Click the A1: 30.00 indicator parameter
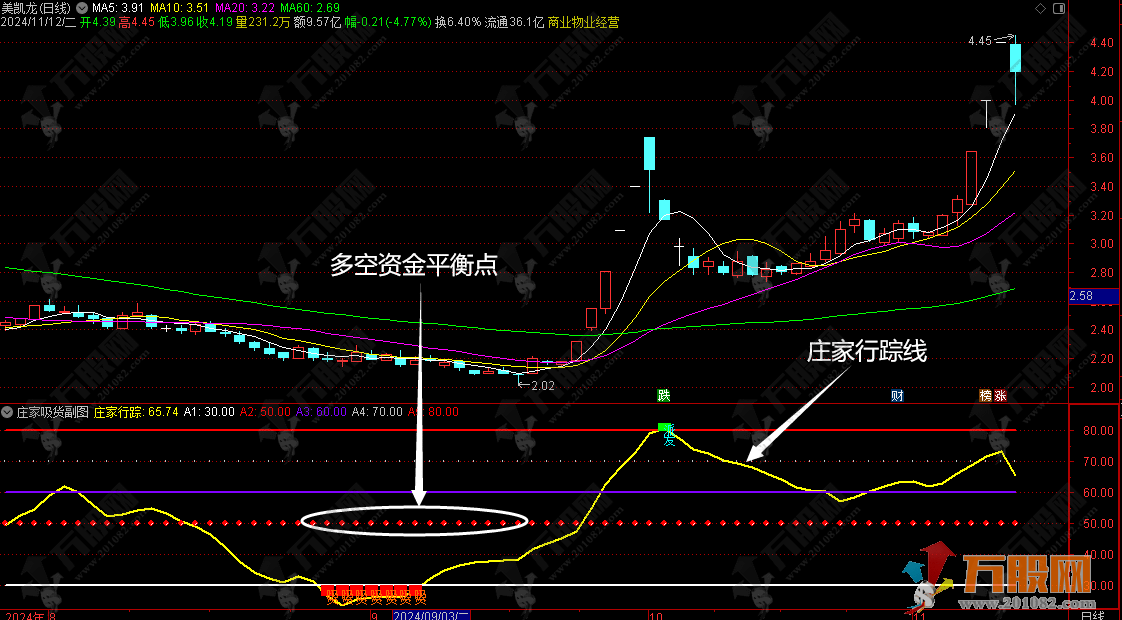Image resolution: width=1122 pixels, height=620 pixels. pyautogui.click(x=209, y=412)
